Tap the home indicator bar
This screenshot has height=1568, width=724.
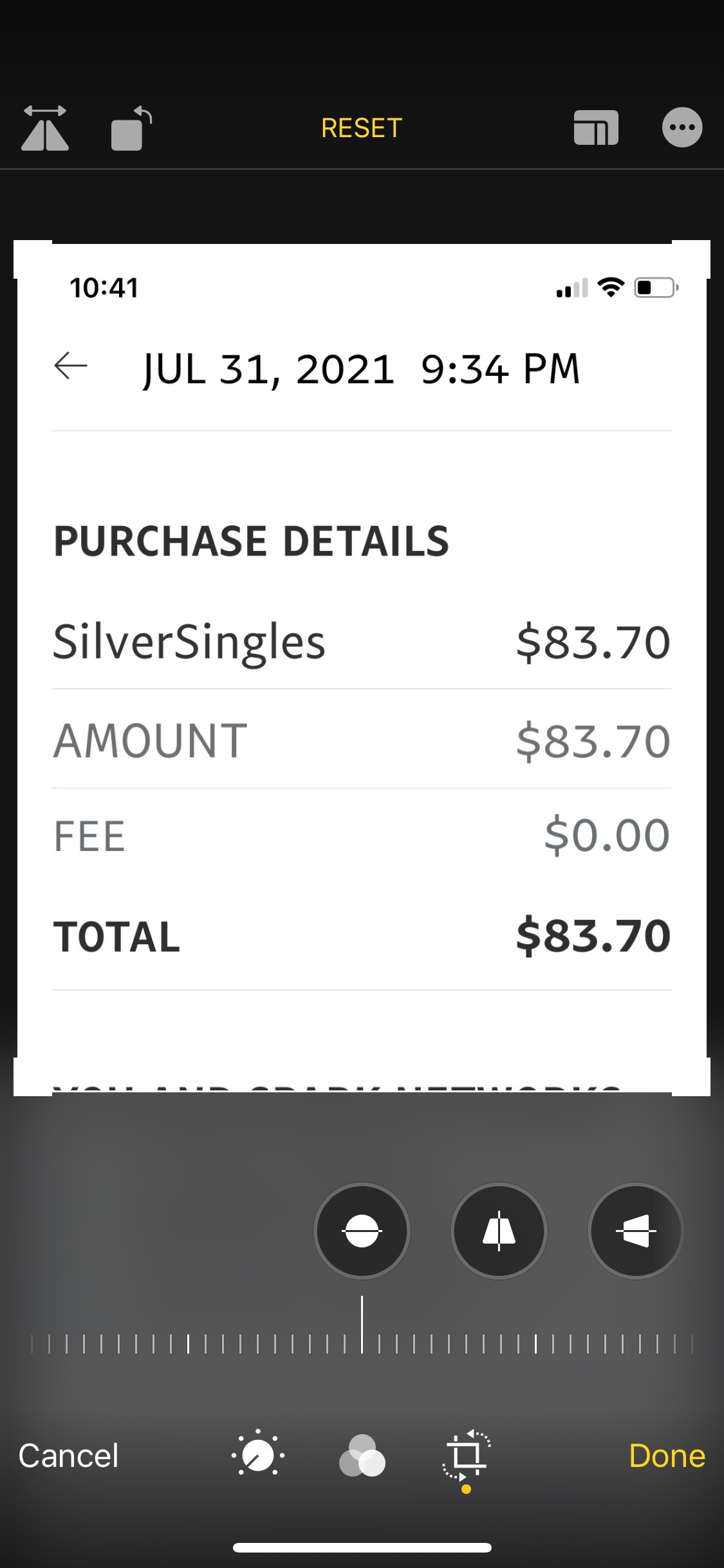tap(362, 1547)
